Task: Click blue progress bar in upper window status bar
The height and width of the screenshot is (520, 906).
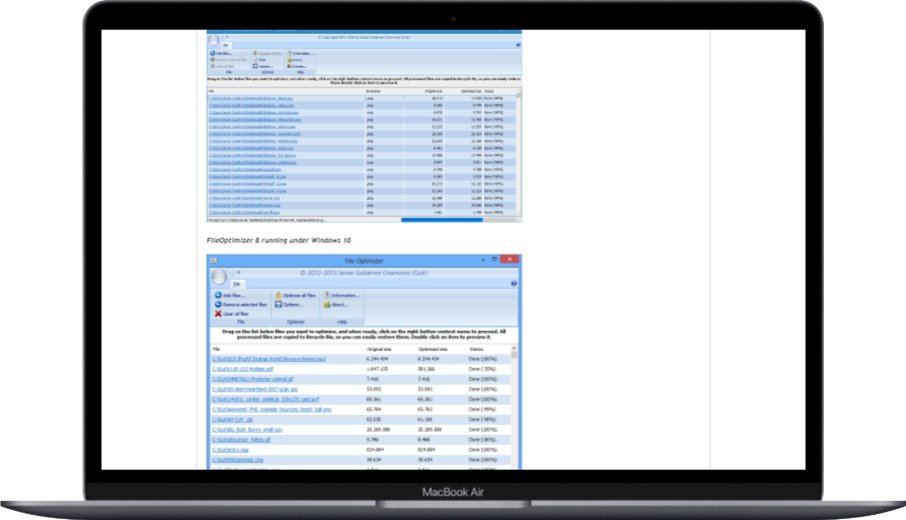Action: click(441, 220)
